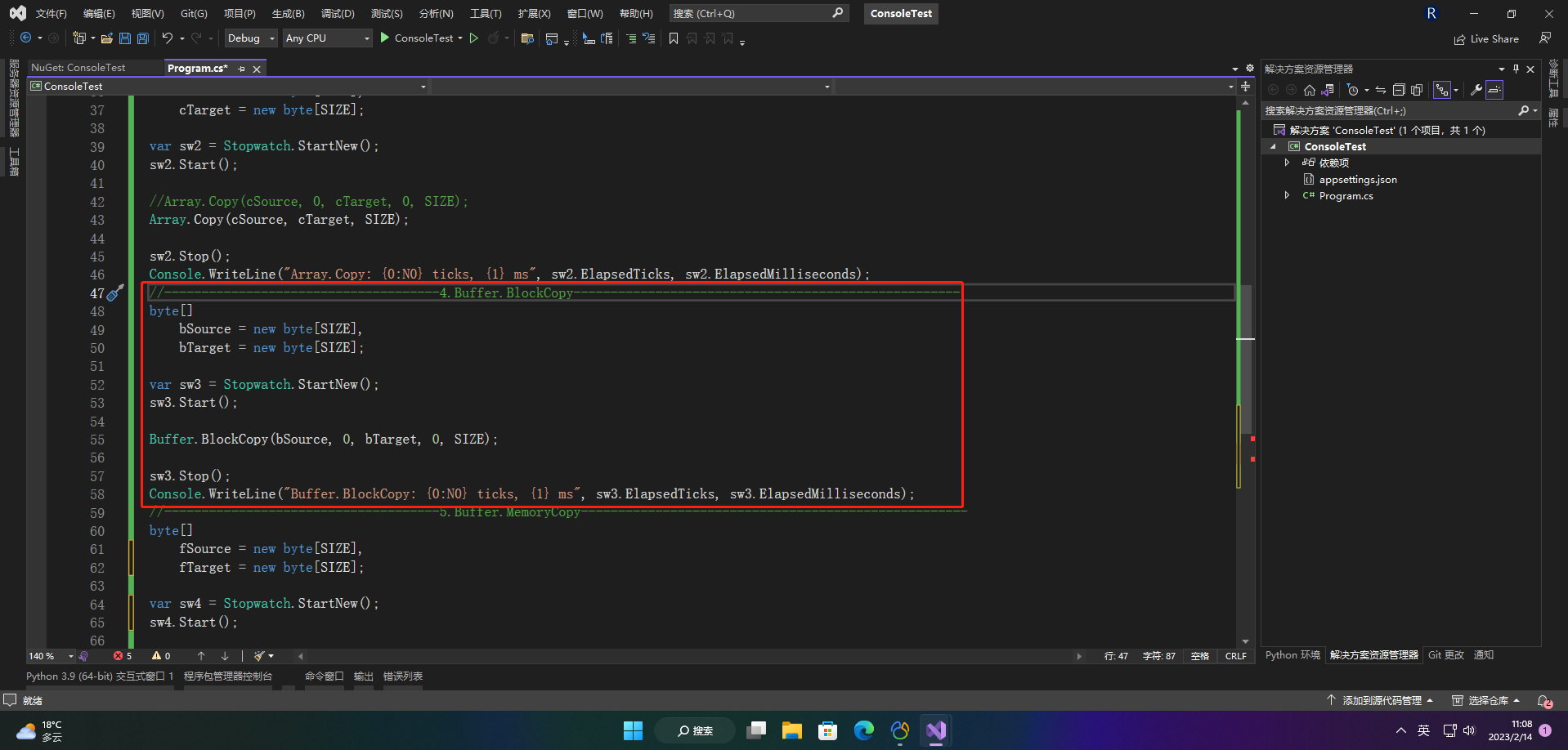Pin the Program.cs tab
The height and width of the screenshot is (750, 1568).
point(241,69)
